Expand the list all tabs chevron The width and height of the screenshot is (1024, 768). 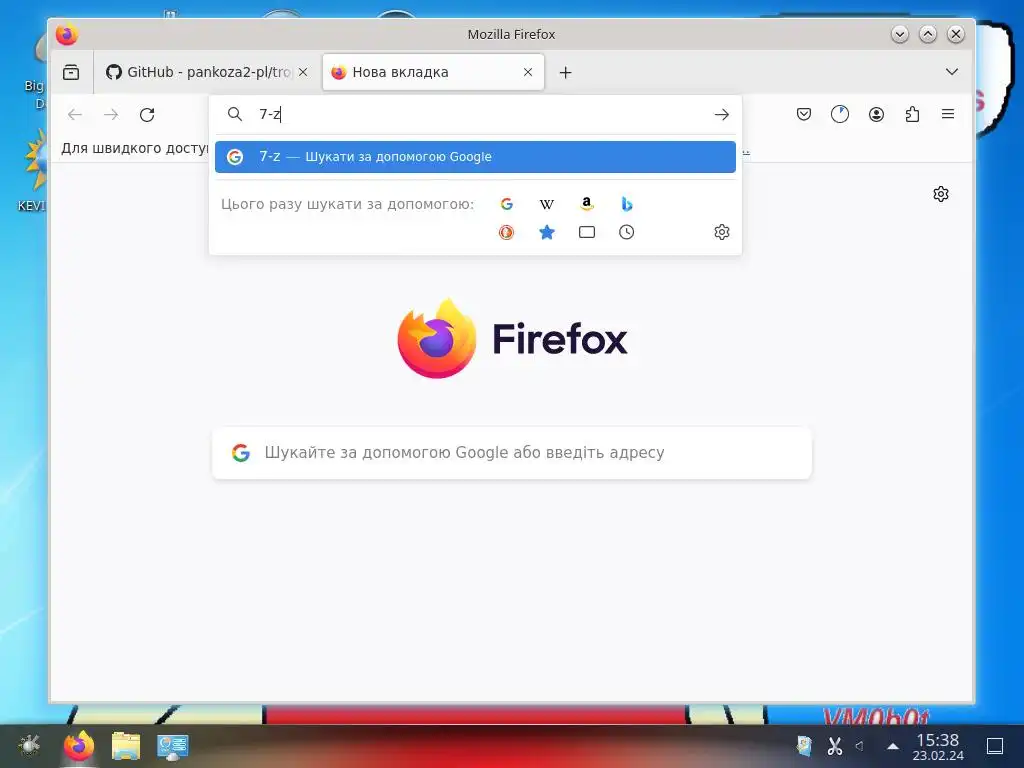(952, 72)
